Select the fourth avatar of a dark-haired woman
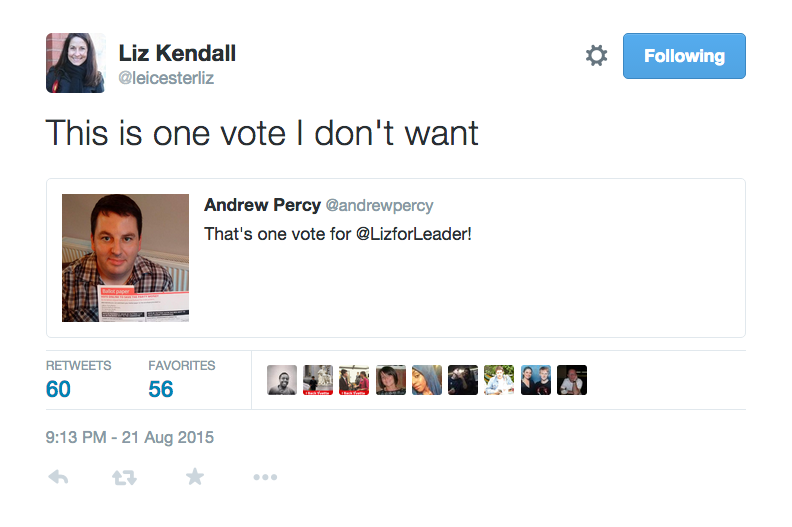The height and width of the screenshot is (527, 792). coord(390,380)
